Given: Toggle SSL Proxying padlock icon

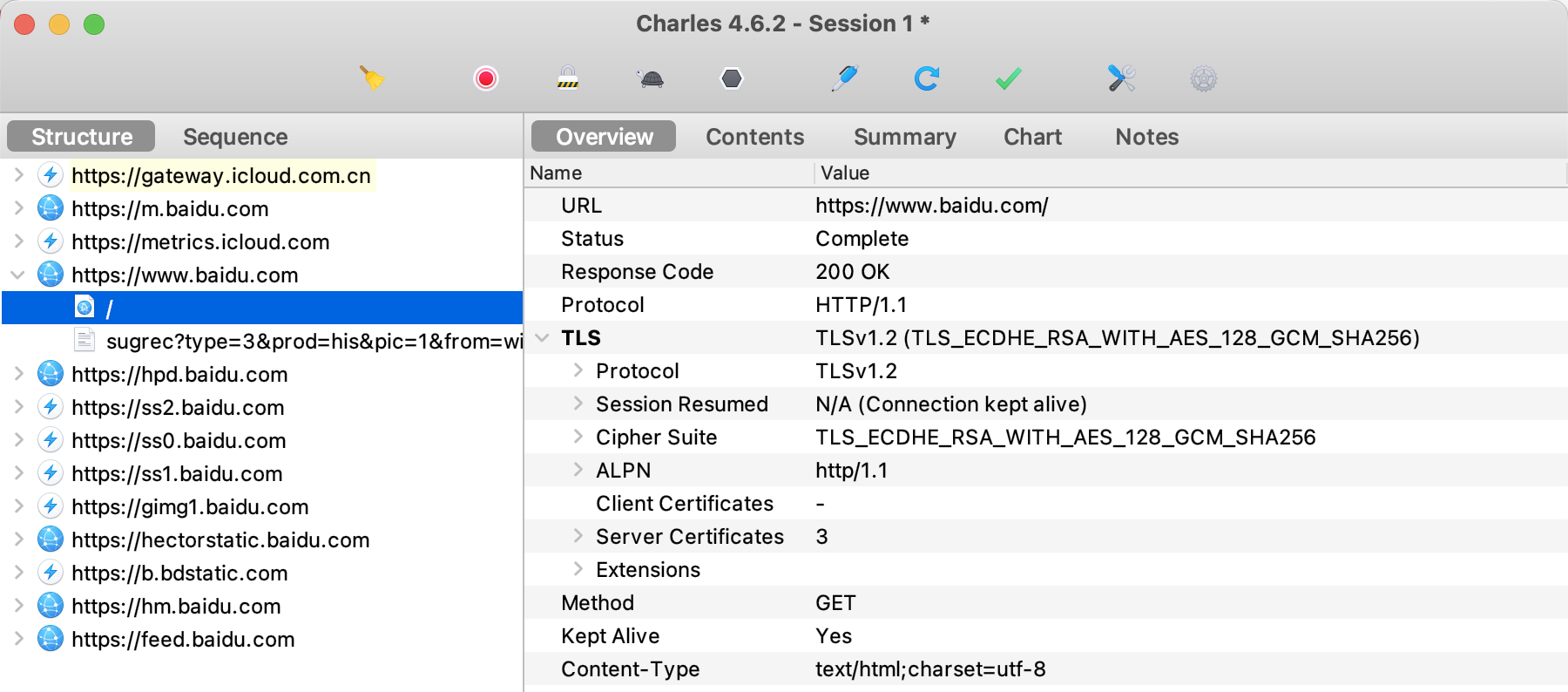Looking at the screenshot, I should [x=568, y=78].
